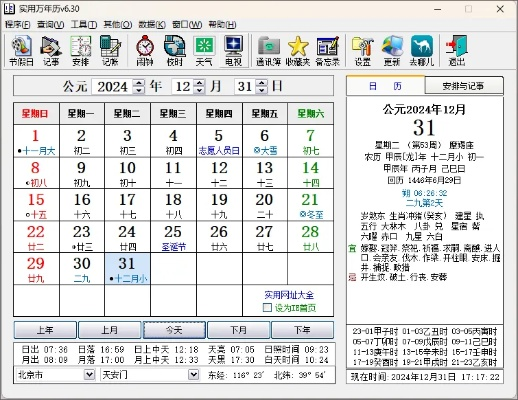The height and width of the screenshot is (400, 518).
Task: Expand the 天安门 location dropdown
Action: click(193, 375)
